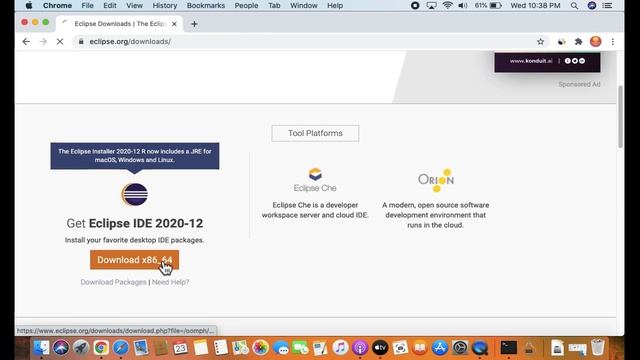Stop page loading with the X button
The image size is (640, 360).
click(60, 42)
